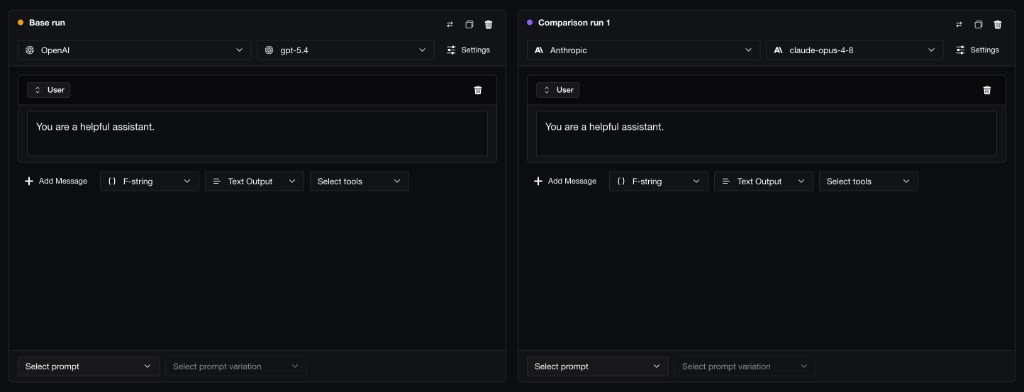
Task: Click the braces icon beside F-string in Base run
Action: pyautogui.click(x=112, y=182)
